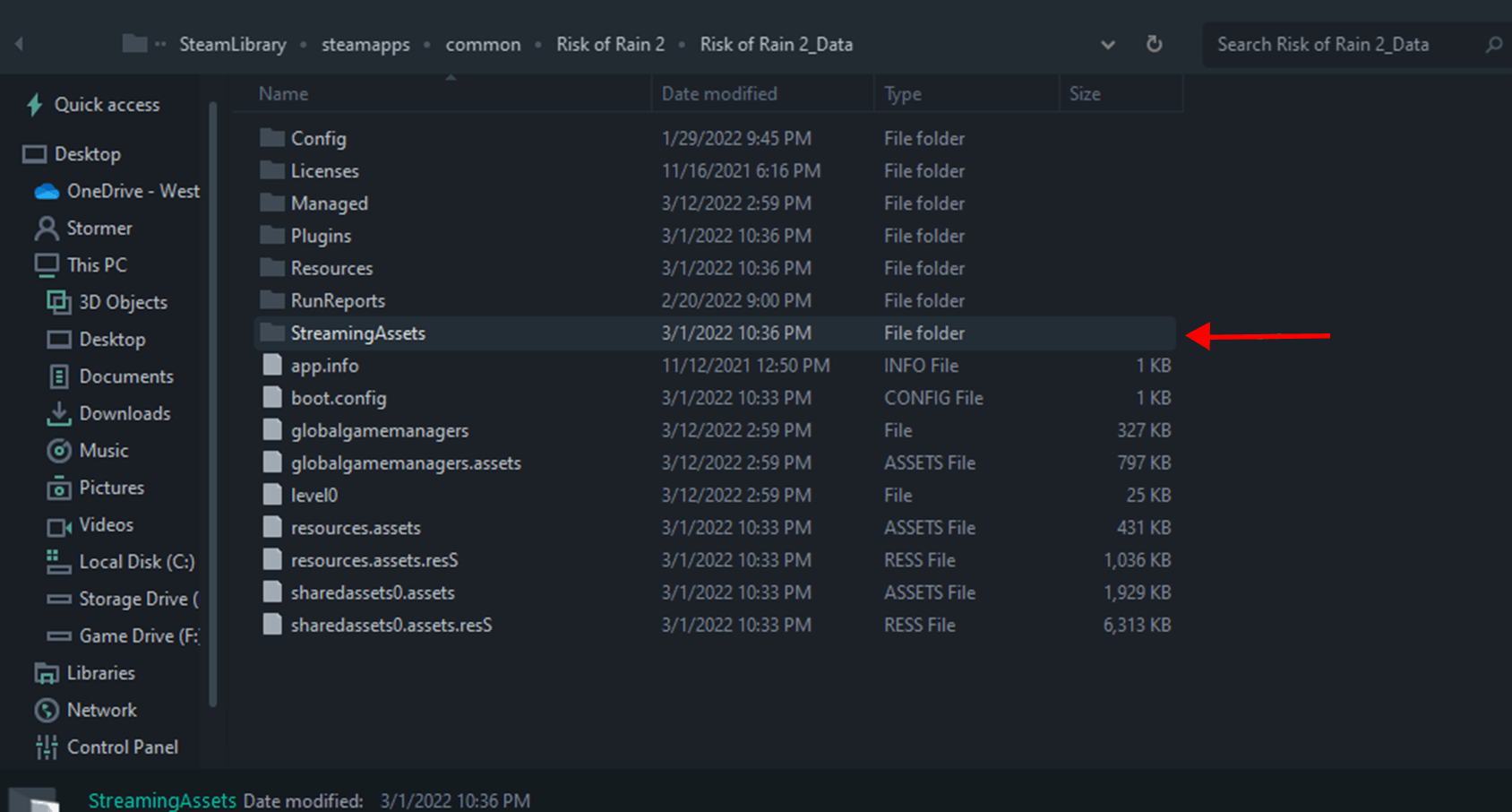Select Local Disk (C:) in navigation pane
This screenshot has width=1512, height=812.
click(x=137, y=562)
